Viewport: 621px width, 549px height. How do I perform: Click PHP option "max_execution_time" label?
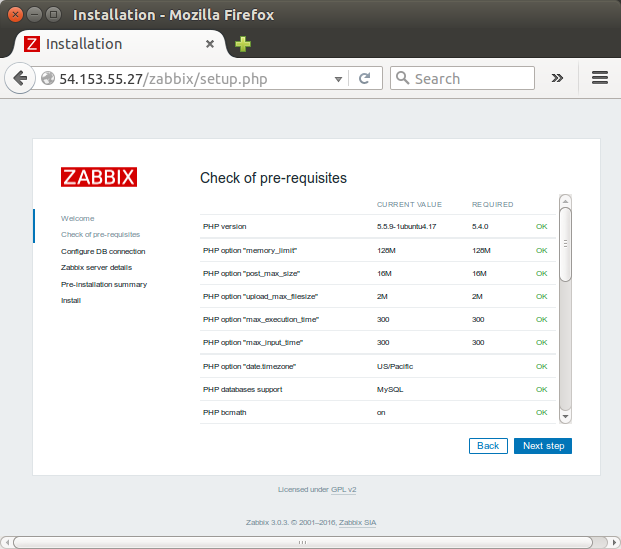[261, 319]
